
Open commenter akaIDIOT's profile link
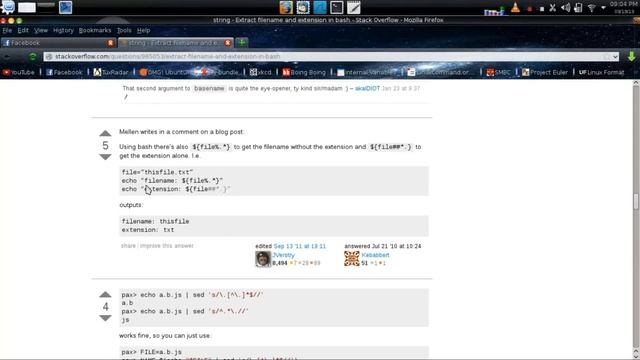point(367,88)
